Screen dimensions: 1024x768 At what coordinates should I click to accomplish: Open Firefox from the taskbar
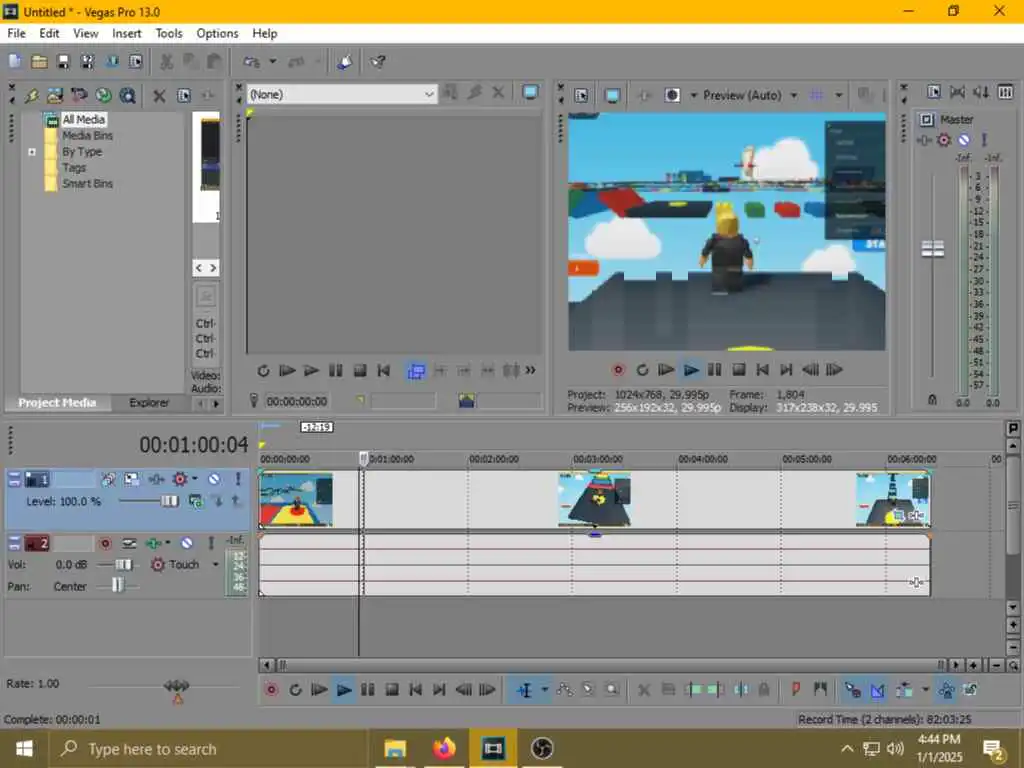tap(444, 748)
